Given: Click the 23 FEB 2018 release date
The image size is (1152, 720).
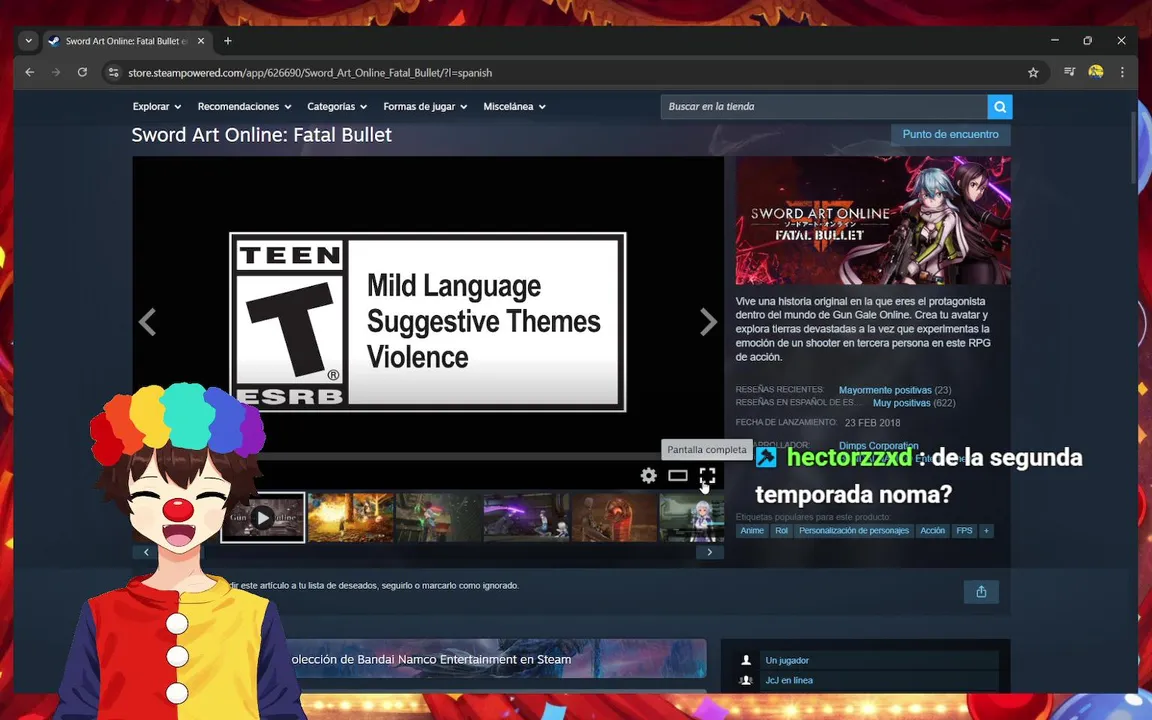Looking at the screenshot, I should click(872, 422).
